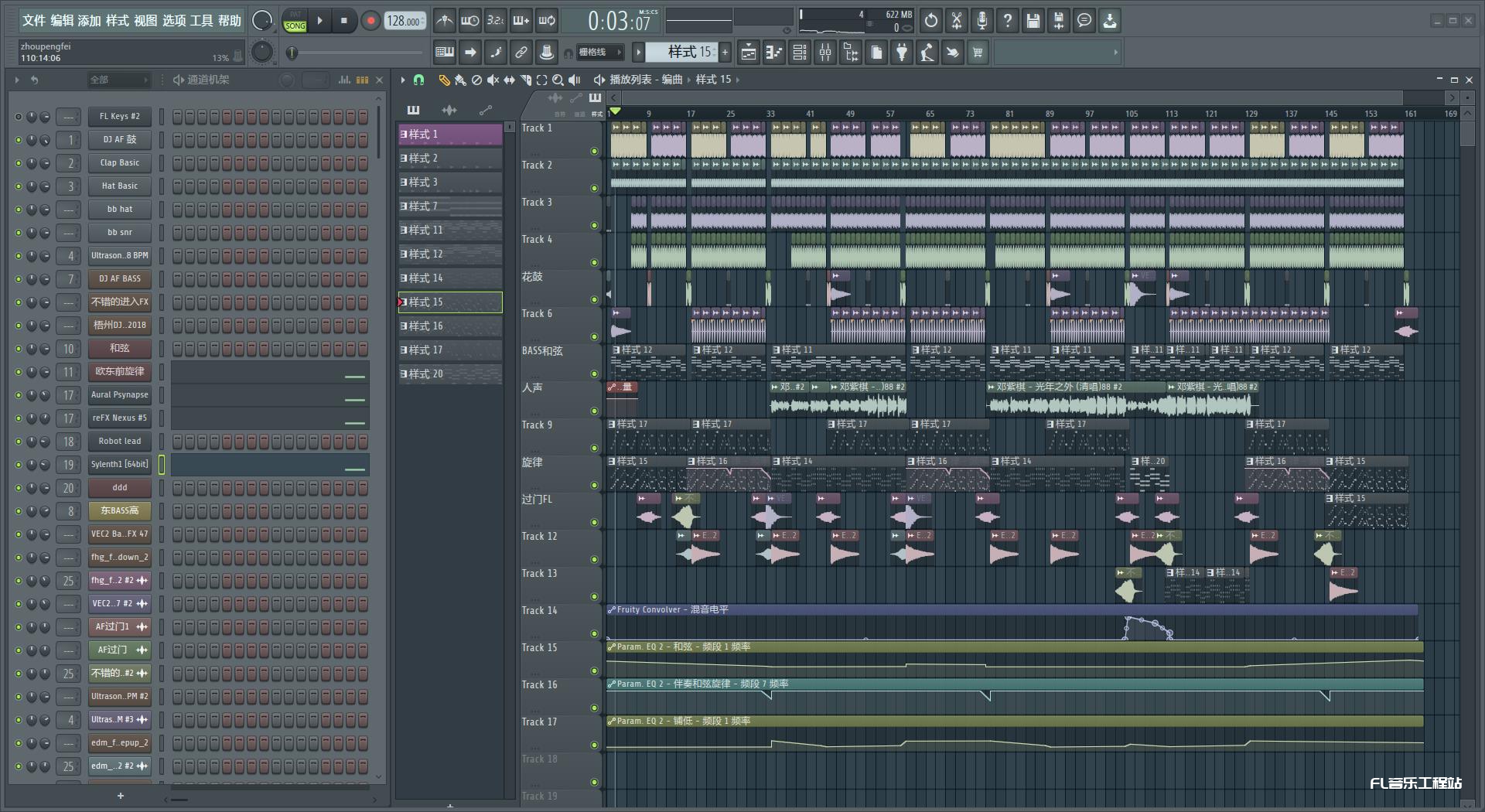1485x812 pixels.
Task: Toggle mute LED for FL Keys #2 channel
Action: [19, 117]
